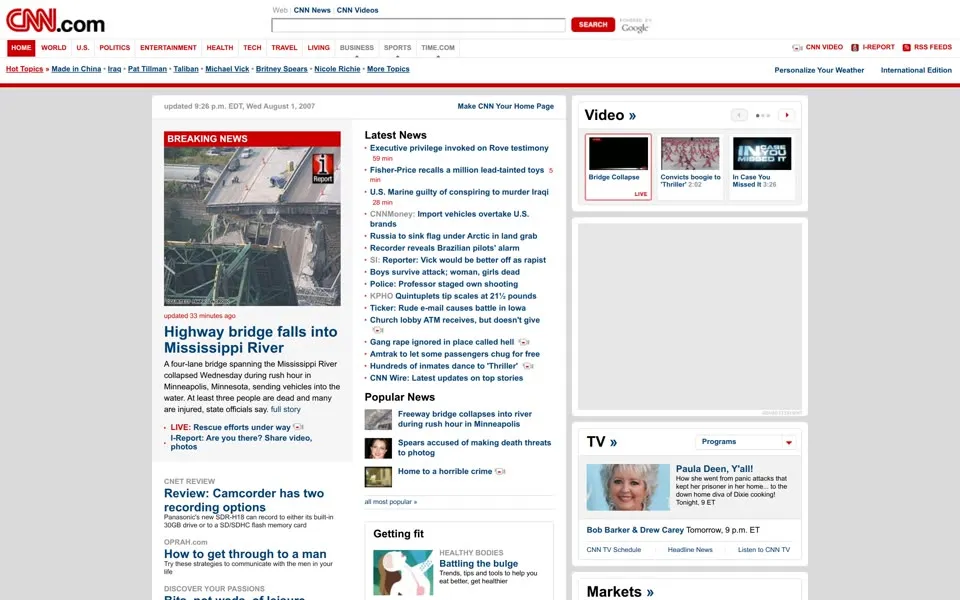The width and height of the screenshot is (960, 600).
Task: Open the ENTERTAINMENT tab
Action: [x=168, y=48]
